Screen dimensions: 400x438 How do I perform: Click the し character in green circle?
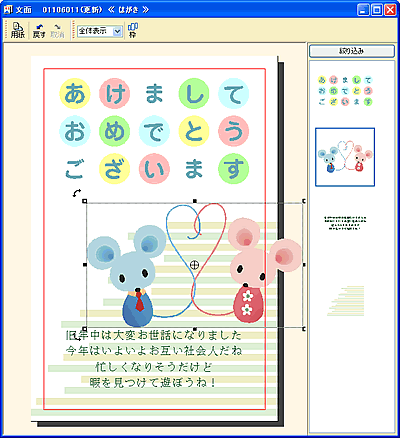[x=194, y=93]
